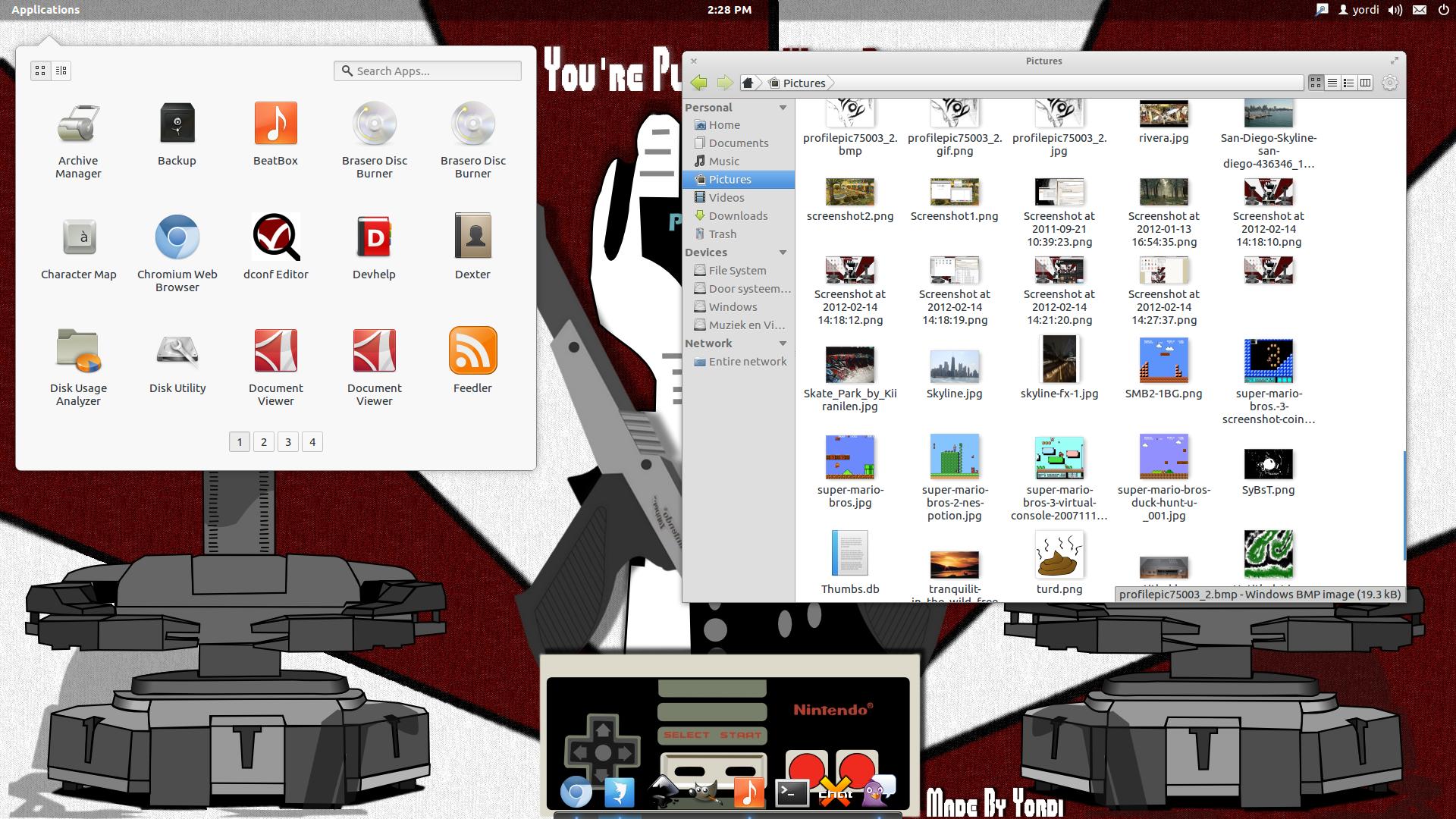Open Character Map
The width and height of the screenshot is (1456, 819).
pyautogui.click(x=78, y=248)
